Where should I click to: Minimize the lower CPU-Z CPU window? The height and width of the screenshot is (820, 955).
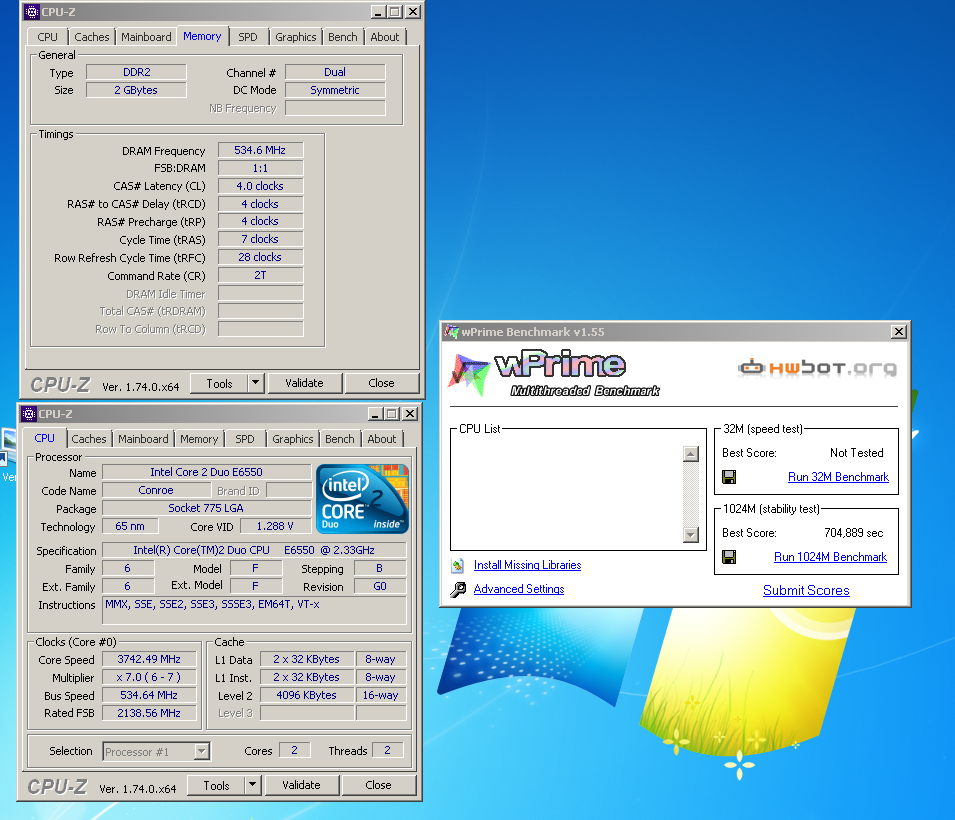point(375,414)
